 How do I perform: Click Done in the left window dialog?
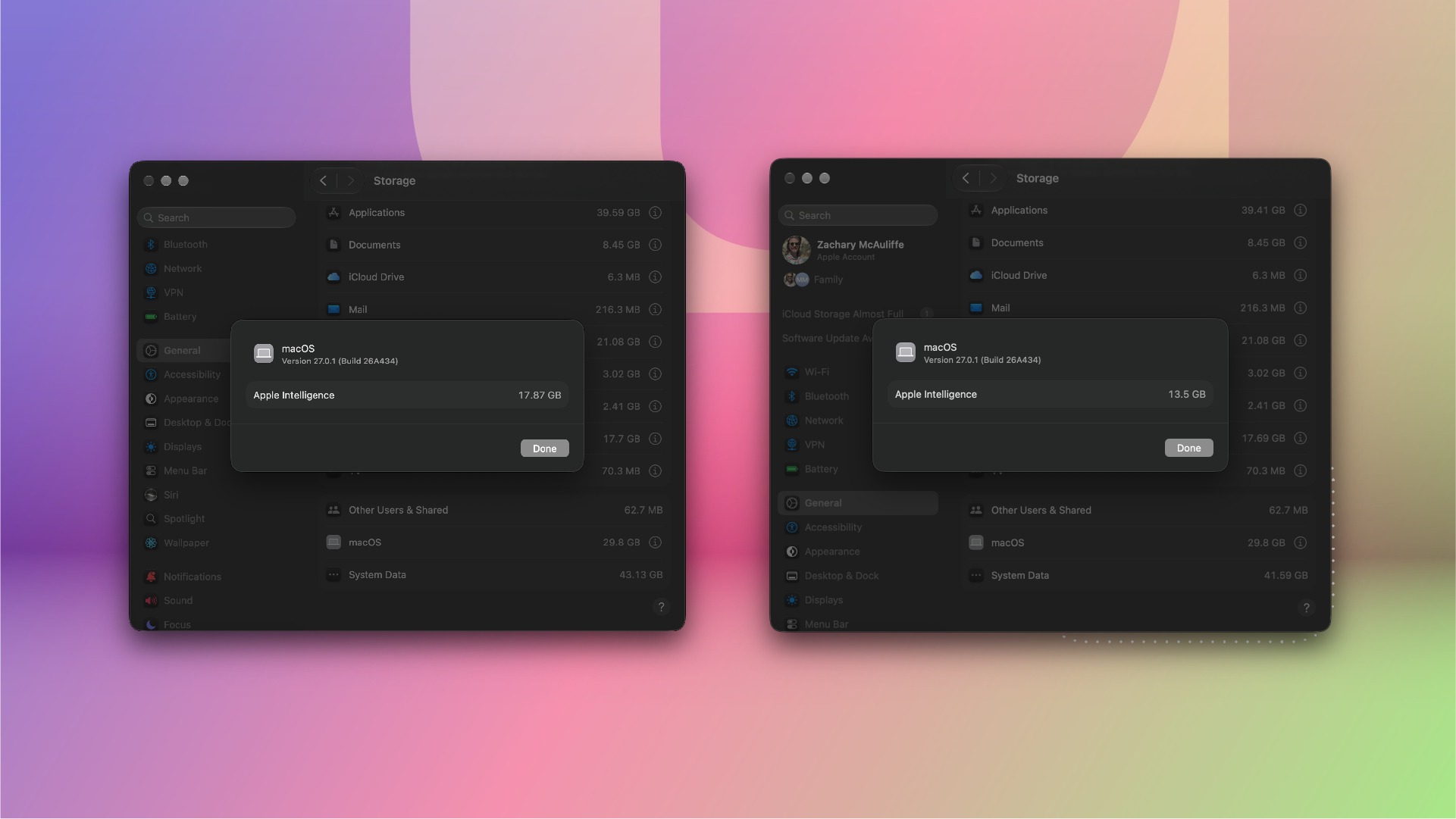pos(544,449)
